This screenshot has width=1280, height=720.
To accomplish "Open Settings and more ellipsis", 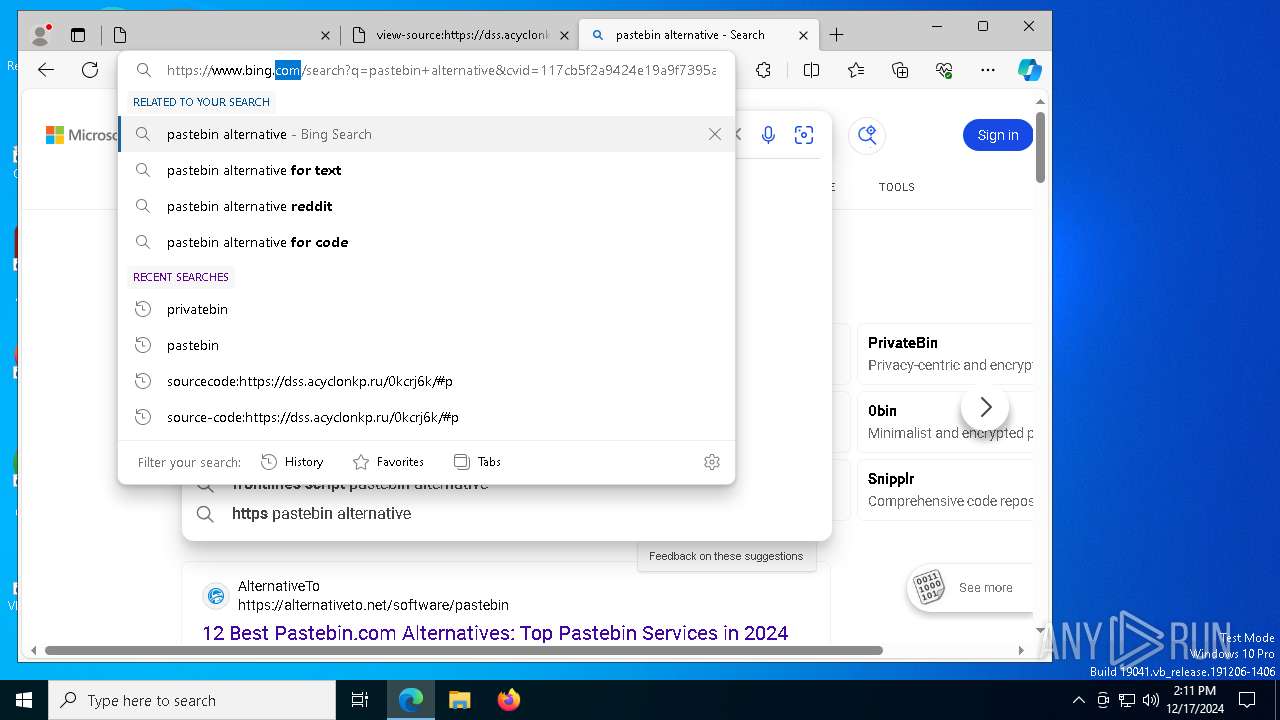I will pyautogui.click(x=988, y=70).
